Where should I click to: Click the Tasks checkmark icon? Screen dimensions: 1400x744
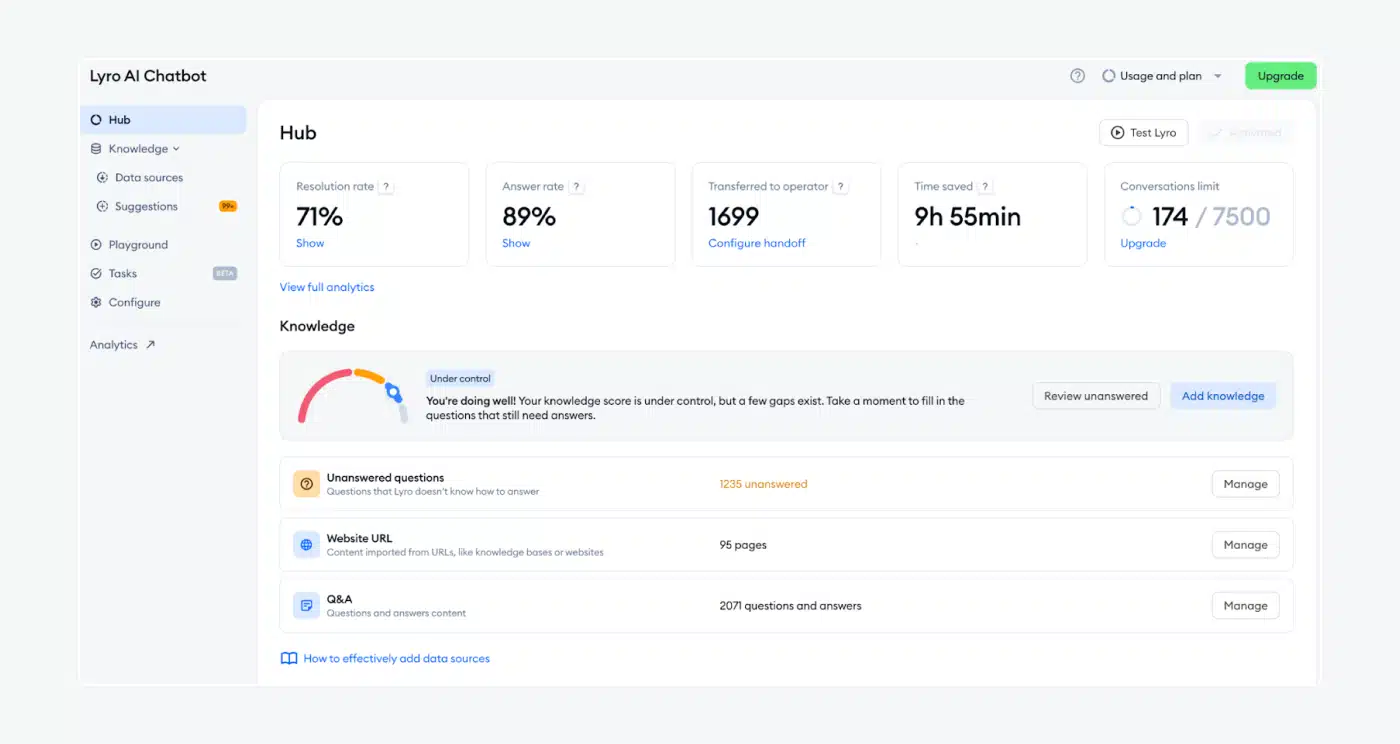(x=96, y=274)
